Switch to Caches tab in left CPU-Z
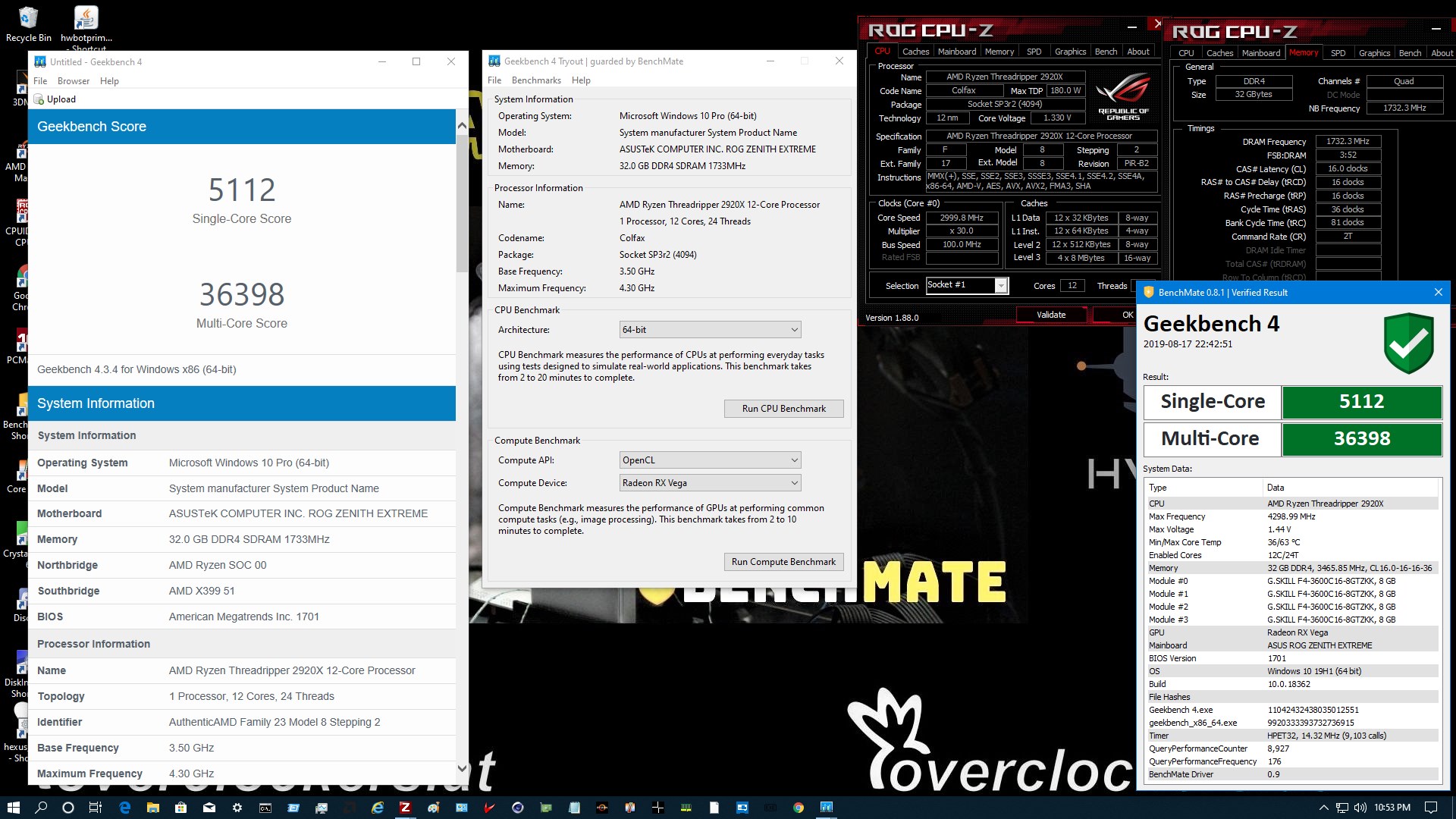This screenshot has height=819, width=1456. tap(915, 52)
